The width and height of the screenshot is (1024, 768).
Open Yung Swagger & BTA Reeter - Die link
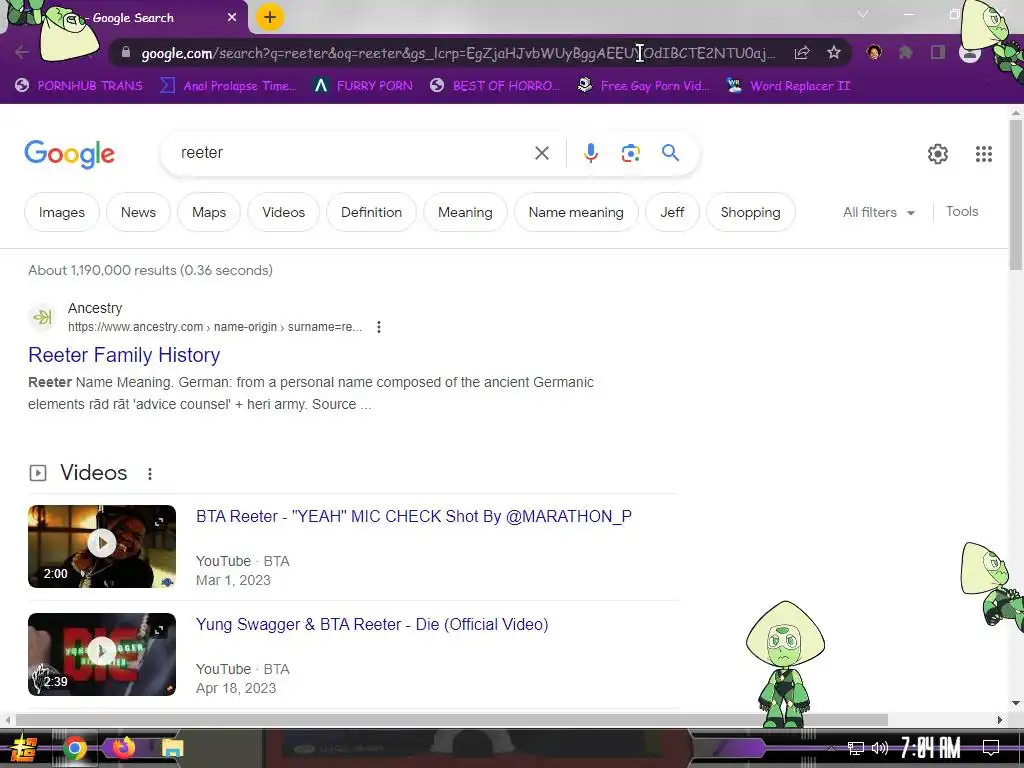(x=372, y=624)
